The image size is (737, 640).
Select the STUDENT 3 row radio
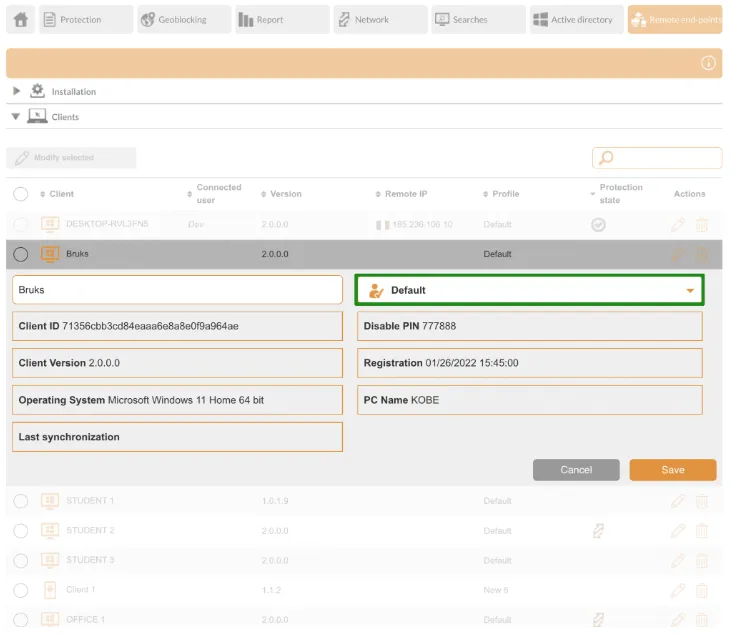(21, 561)
